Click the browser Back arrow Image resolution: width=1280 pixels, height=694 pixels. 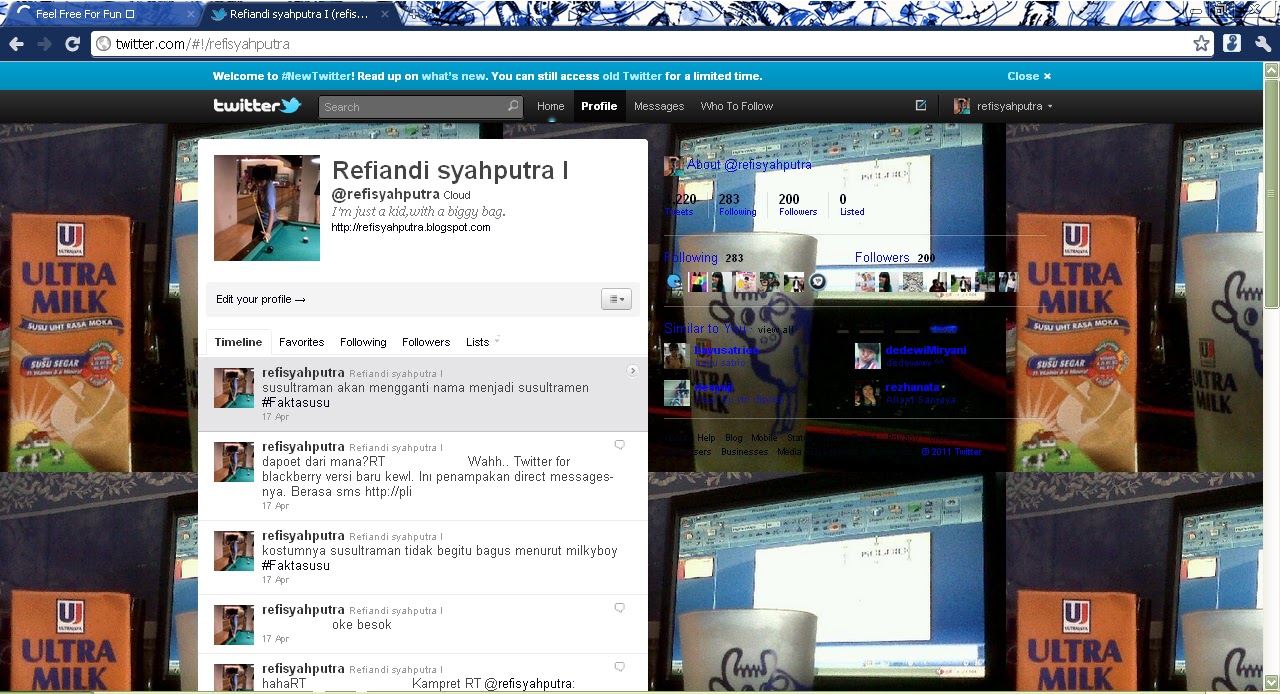[x=16, y=44]
